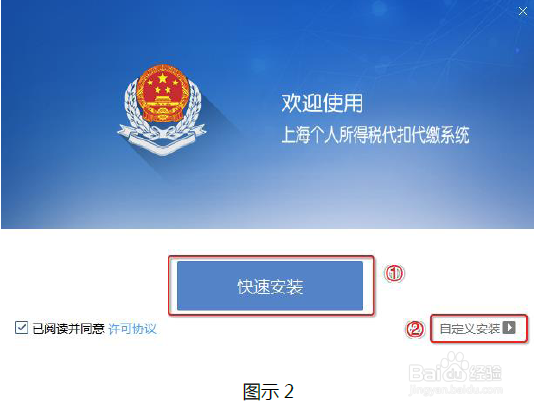
Task: Click the 上海个人所得税代扣代缴系统 title text
Action: pyautogui.click(x=375, y=135)
